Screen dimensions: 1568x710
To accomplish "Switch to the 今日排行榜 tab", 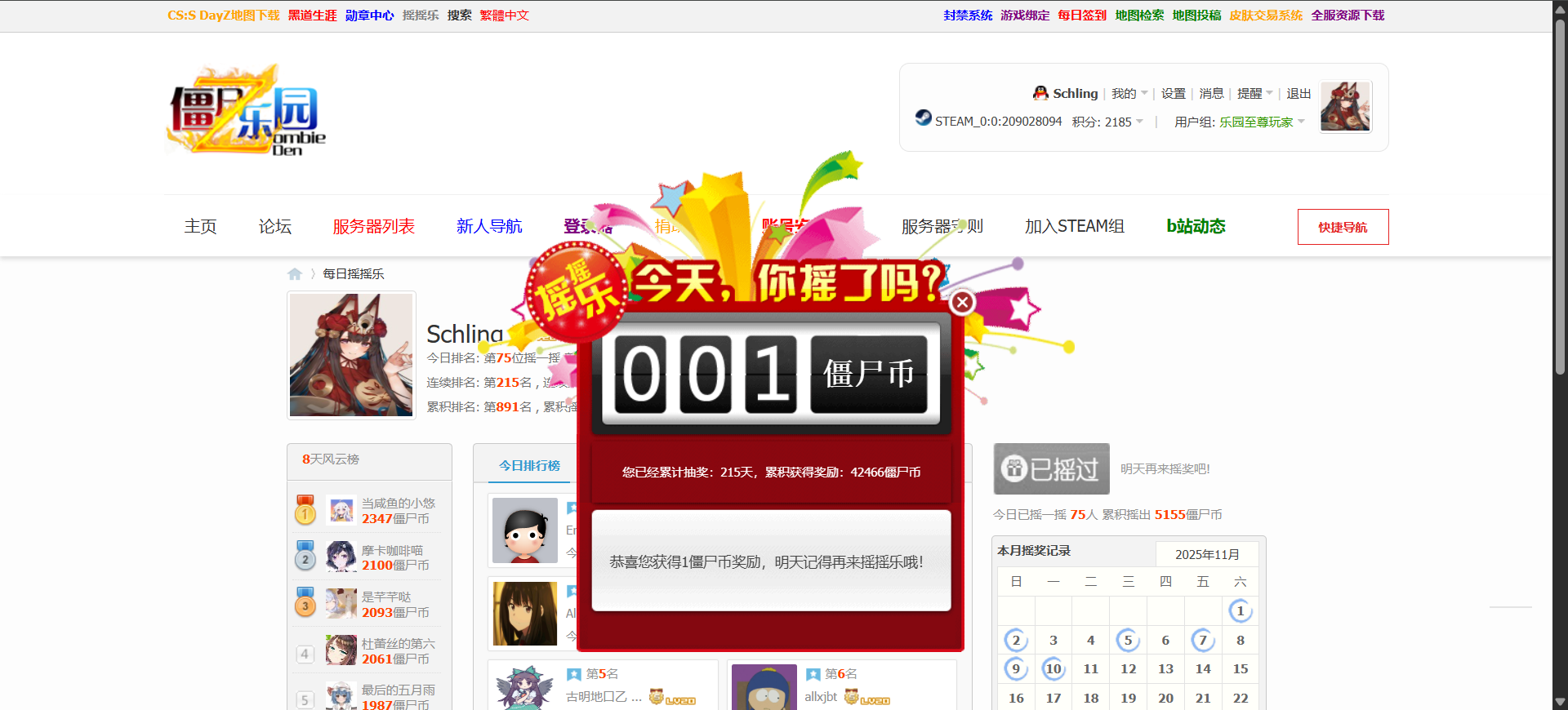I will coord(529,465).
